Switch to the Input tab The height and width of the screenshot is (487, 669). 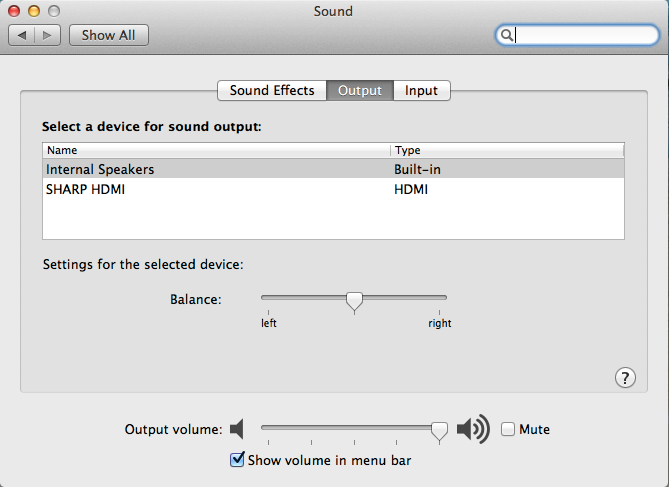[x=421, y=90]
